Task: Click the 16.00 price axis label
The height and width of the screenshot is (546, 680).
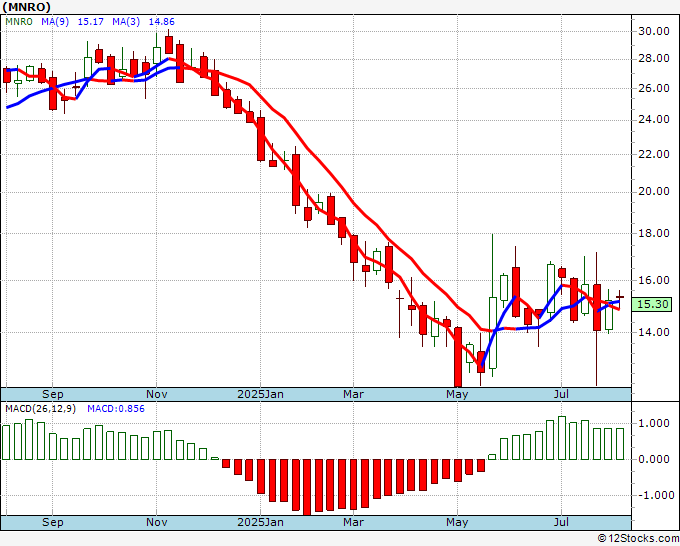Action: [x=654, y=280]
